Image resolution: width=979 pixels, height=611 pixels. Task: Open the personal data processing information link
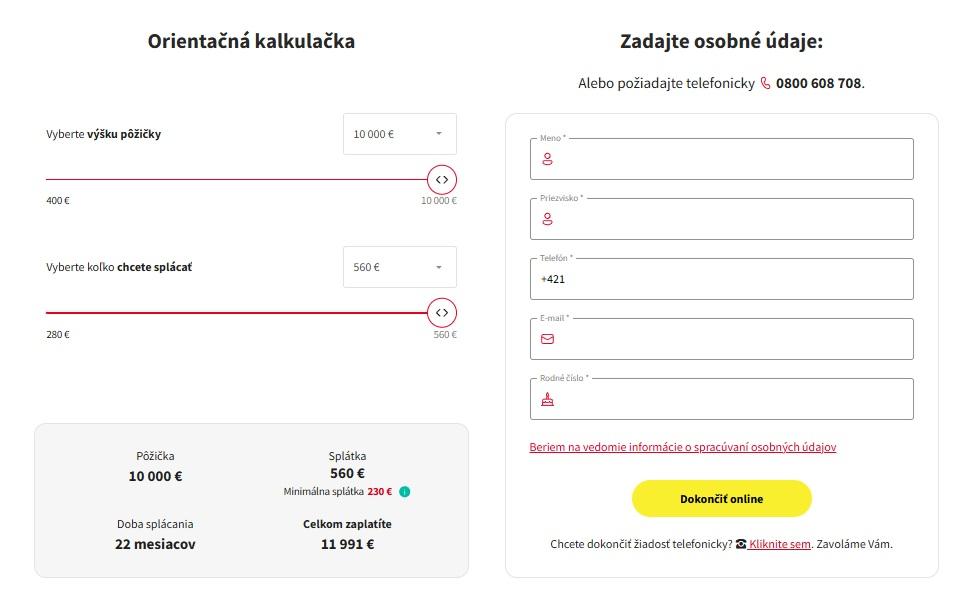[x=683, y=447]
